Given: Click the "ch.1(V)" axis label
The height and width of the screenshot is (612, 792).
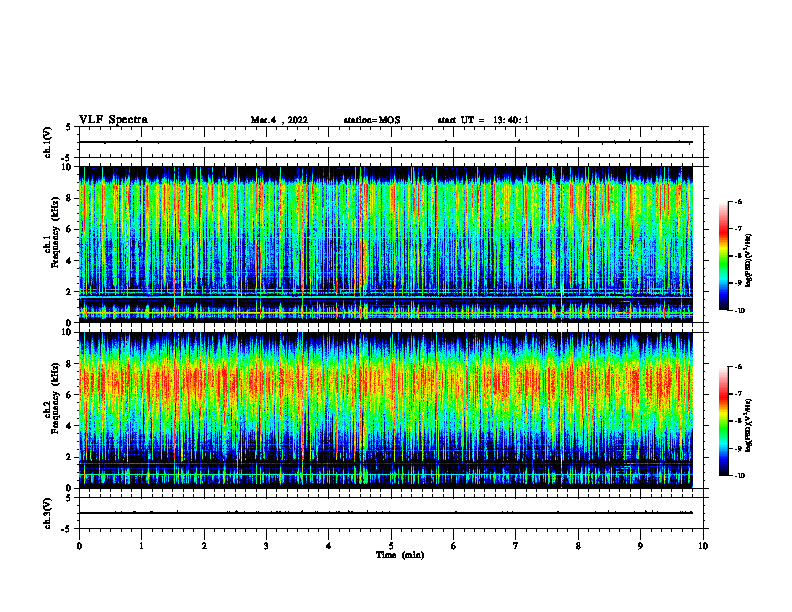Looking at the screenshot, I should [48, 142].
